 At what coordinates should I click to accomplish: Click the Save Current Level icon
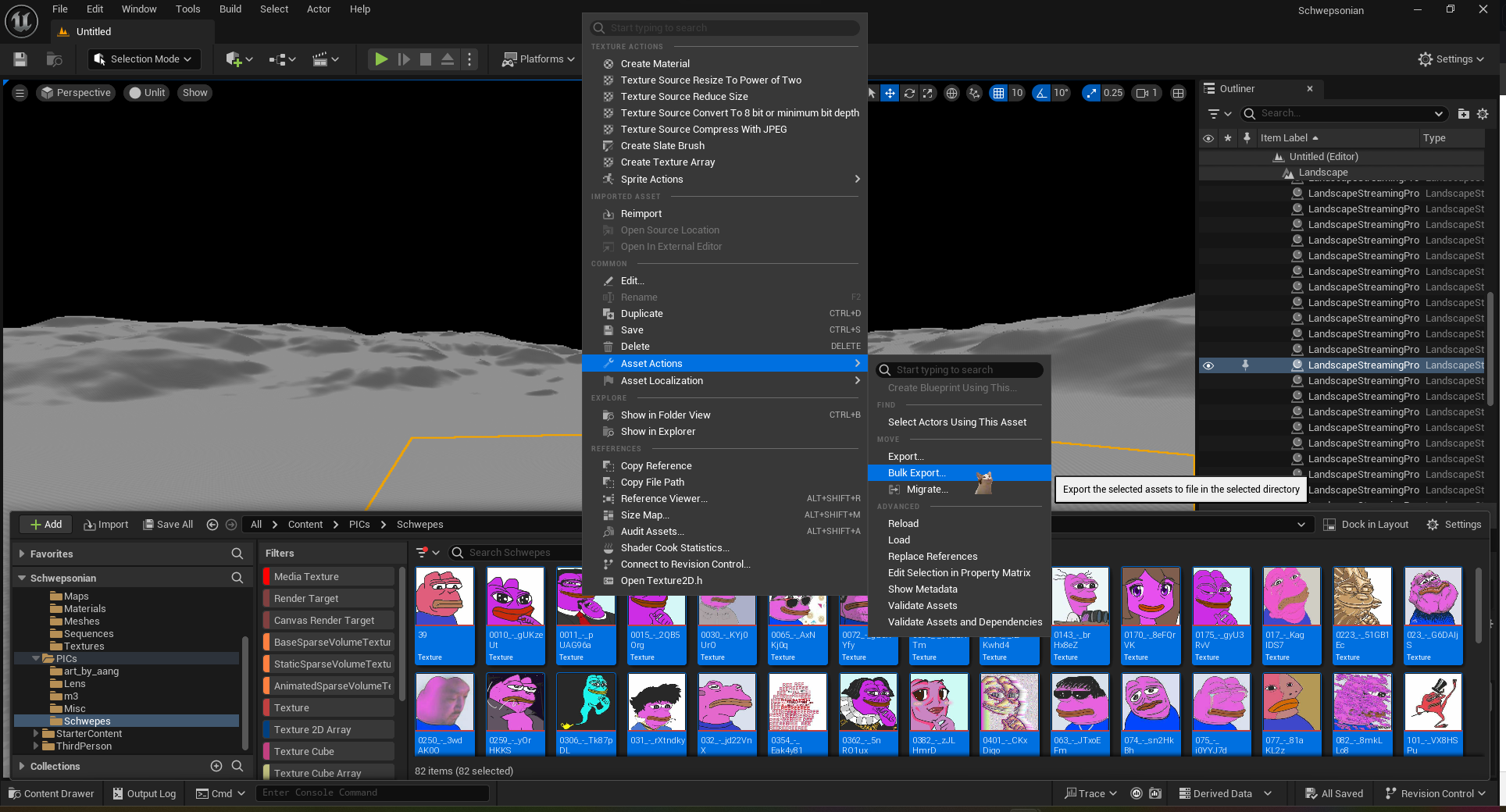pos(20,59)
